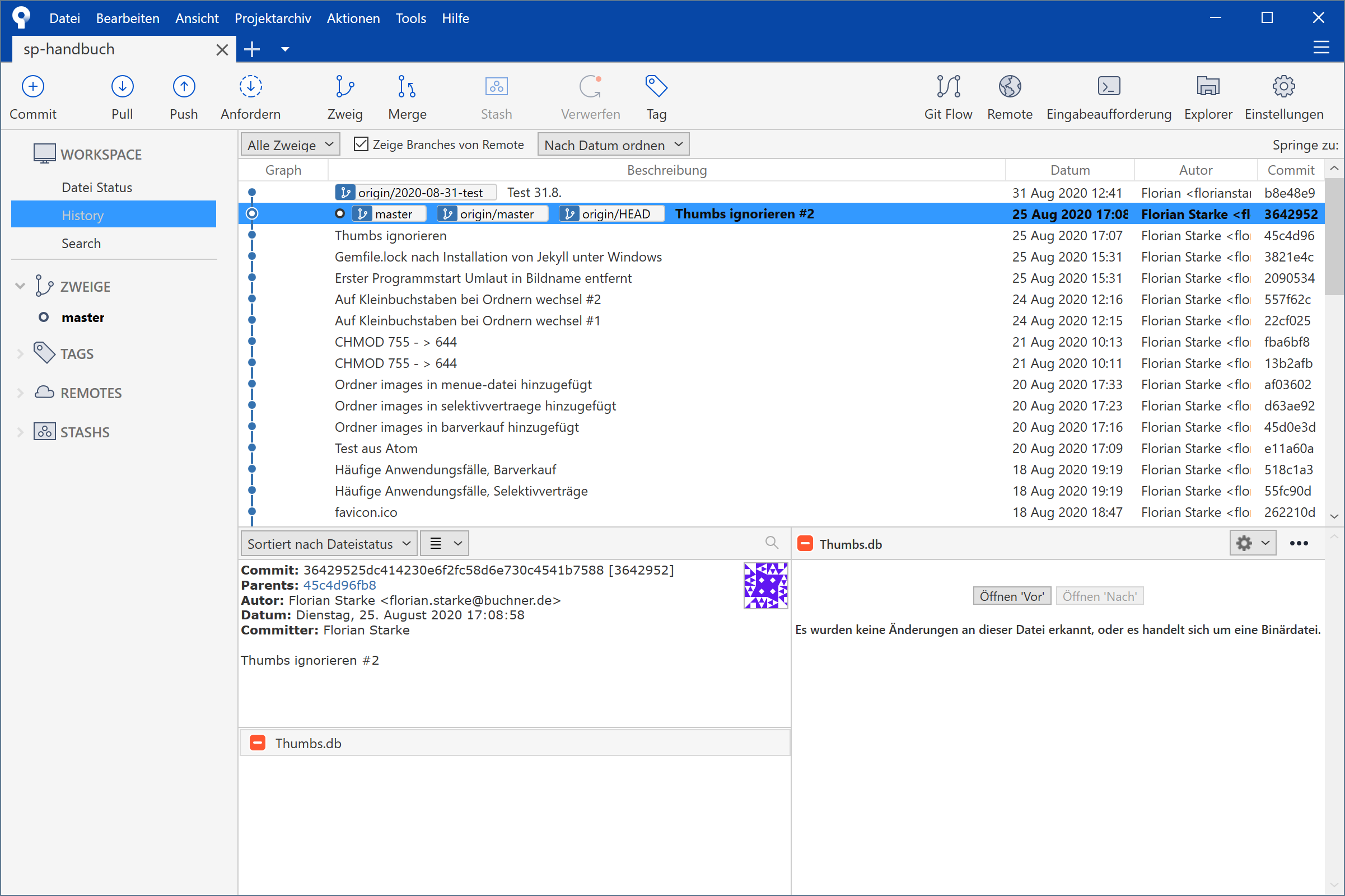Click the Öffnen 'Vor' button
The width and height of the screenshot is (1345, 896).
click(x=1011, y=596)
